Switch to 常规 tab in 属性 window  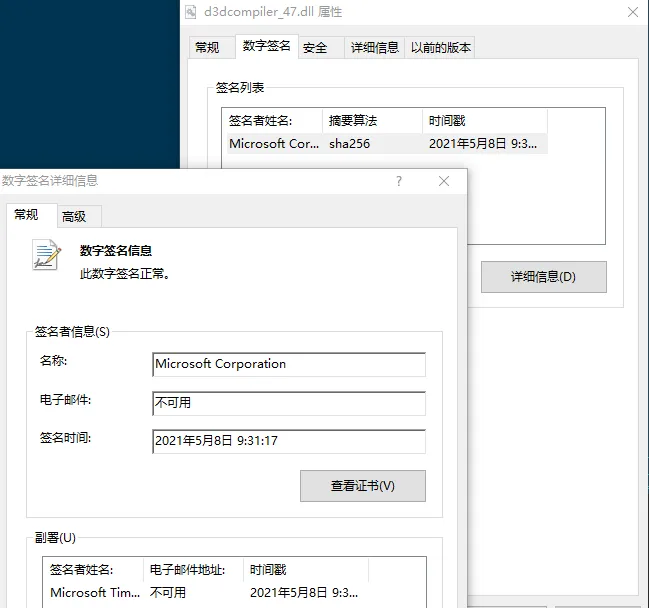207,47
